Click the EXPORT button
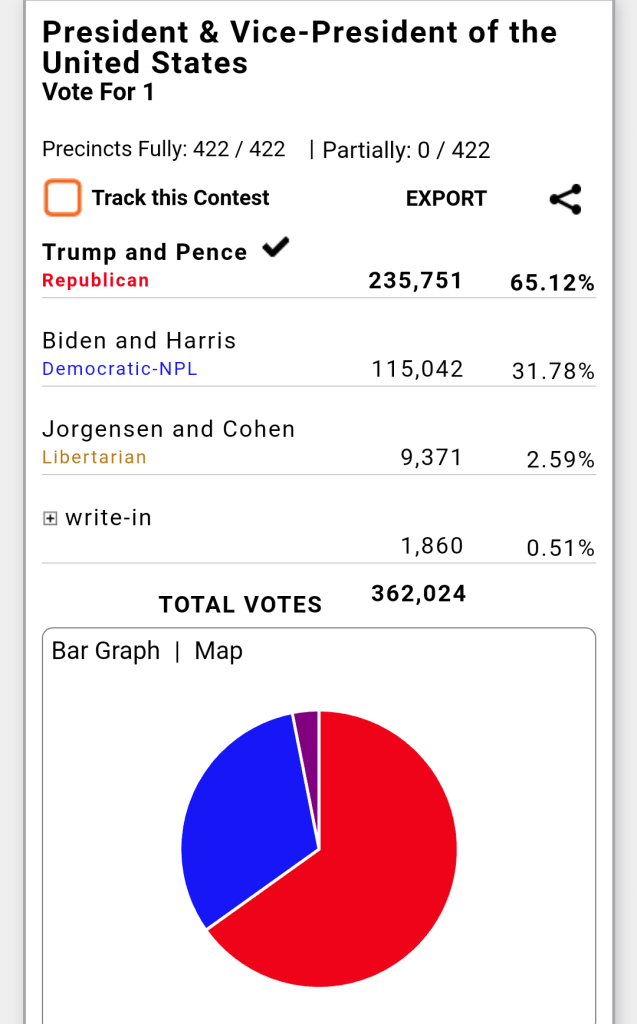The width and height of the screenshot is (637, 1024). (x=446, y=199)
